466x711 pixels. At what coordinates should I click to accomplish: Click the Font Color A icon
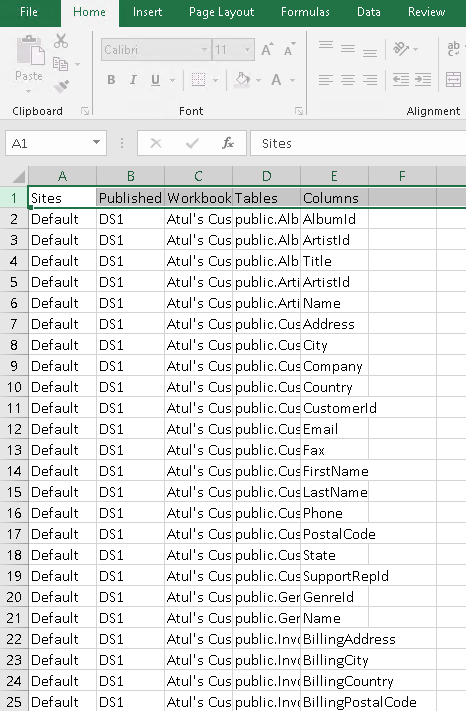(276, 80)
